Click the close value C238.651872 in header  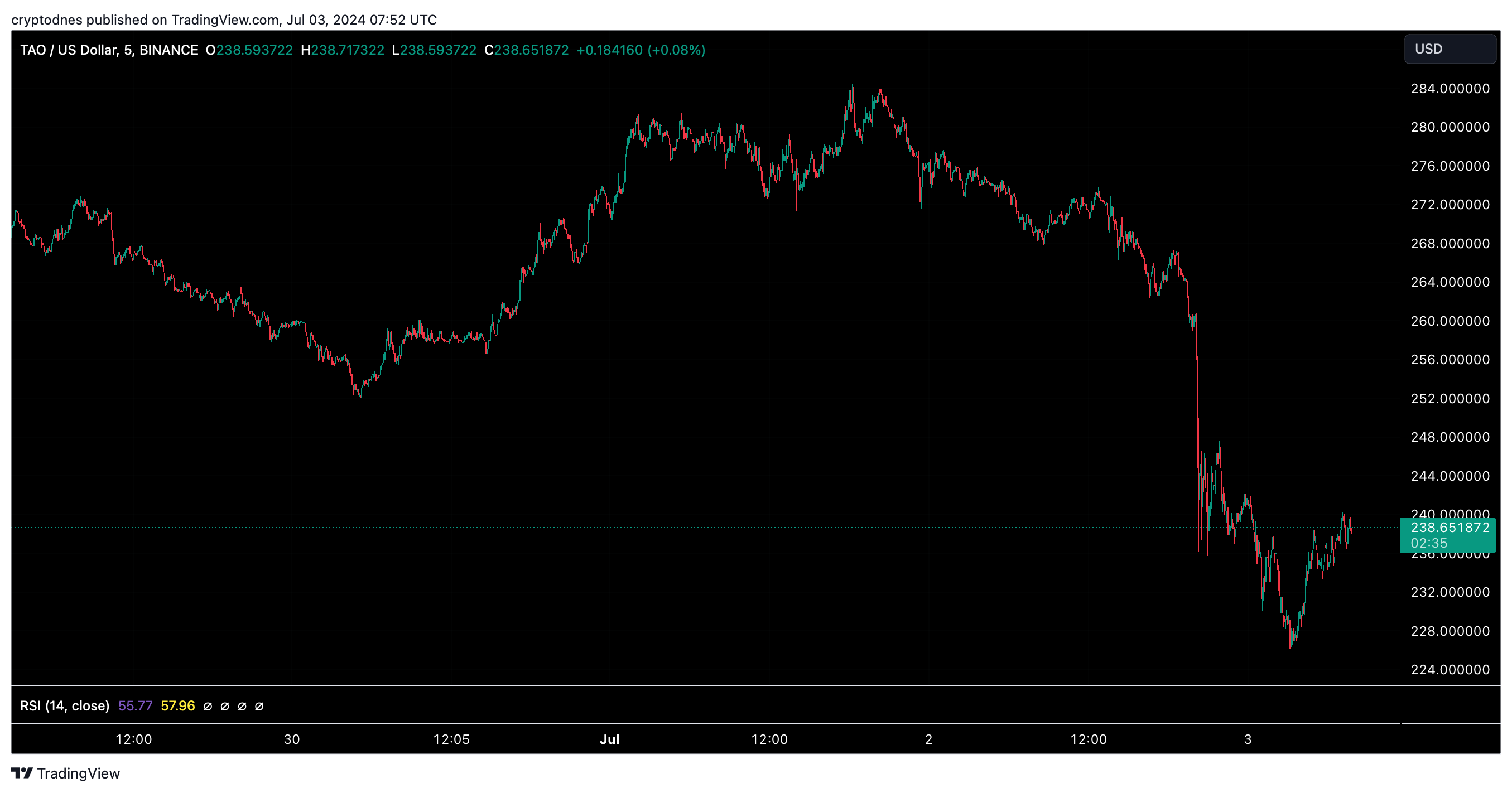(526, 50)
